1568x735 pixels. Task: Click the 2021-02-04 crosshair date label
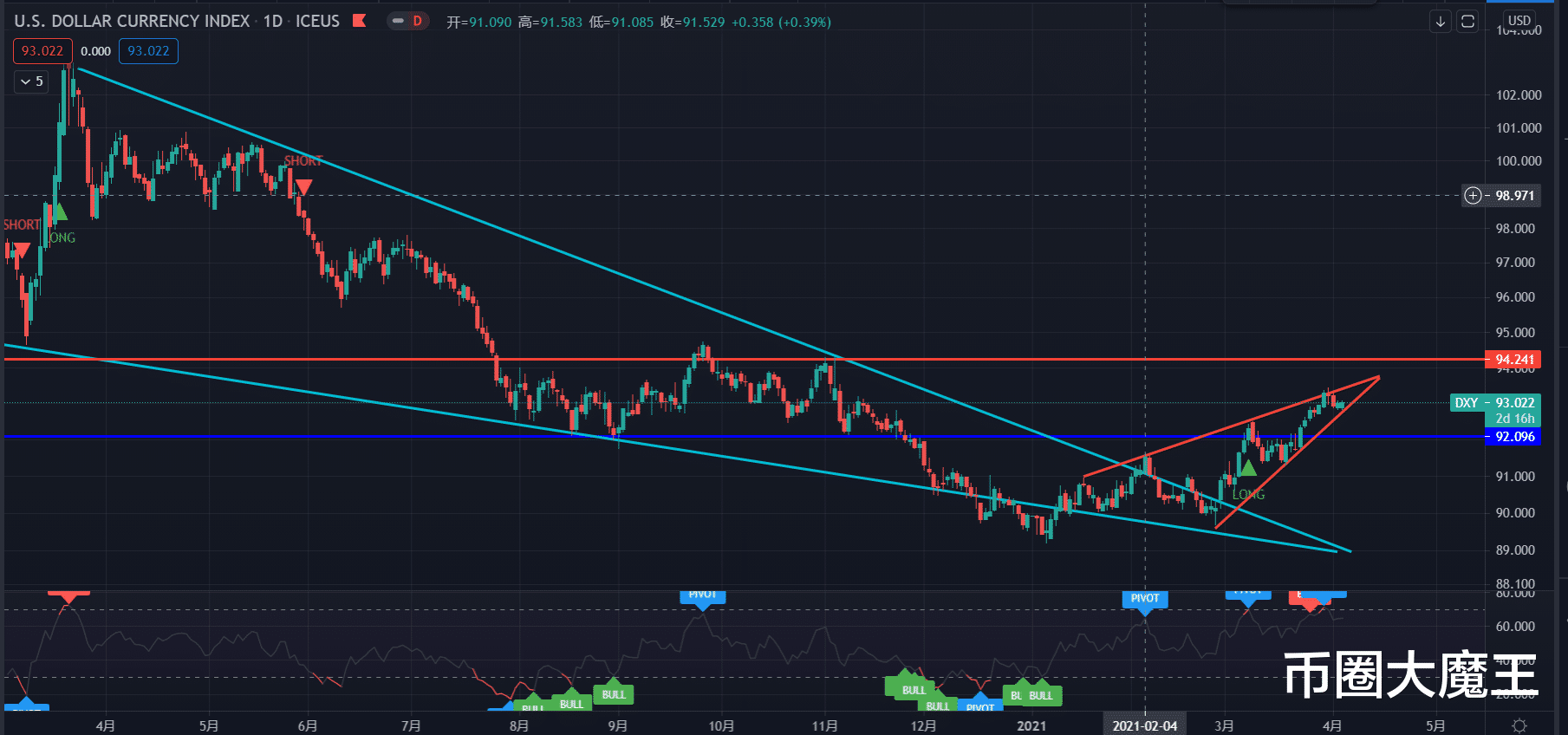pos(1145,725)
